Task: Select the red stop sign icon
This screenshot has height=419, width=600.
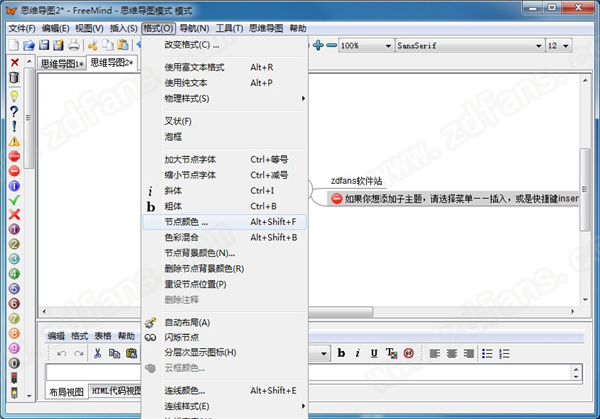Action: tap(14, 156)
